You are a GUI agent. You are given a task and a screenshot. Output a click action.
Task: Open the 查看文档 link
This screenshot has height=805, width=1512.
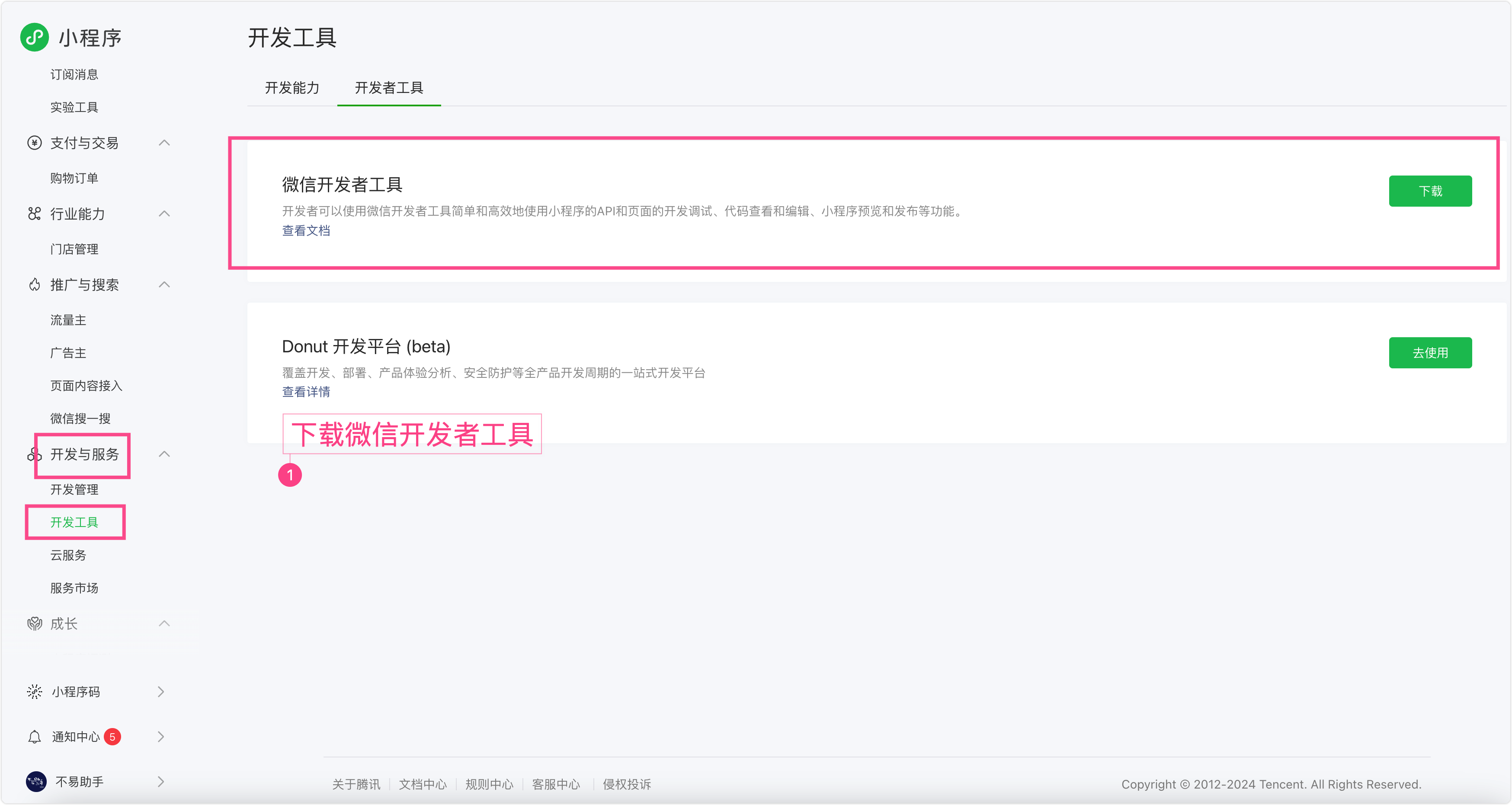[x=306, y=230]
